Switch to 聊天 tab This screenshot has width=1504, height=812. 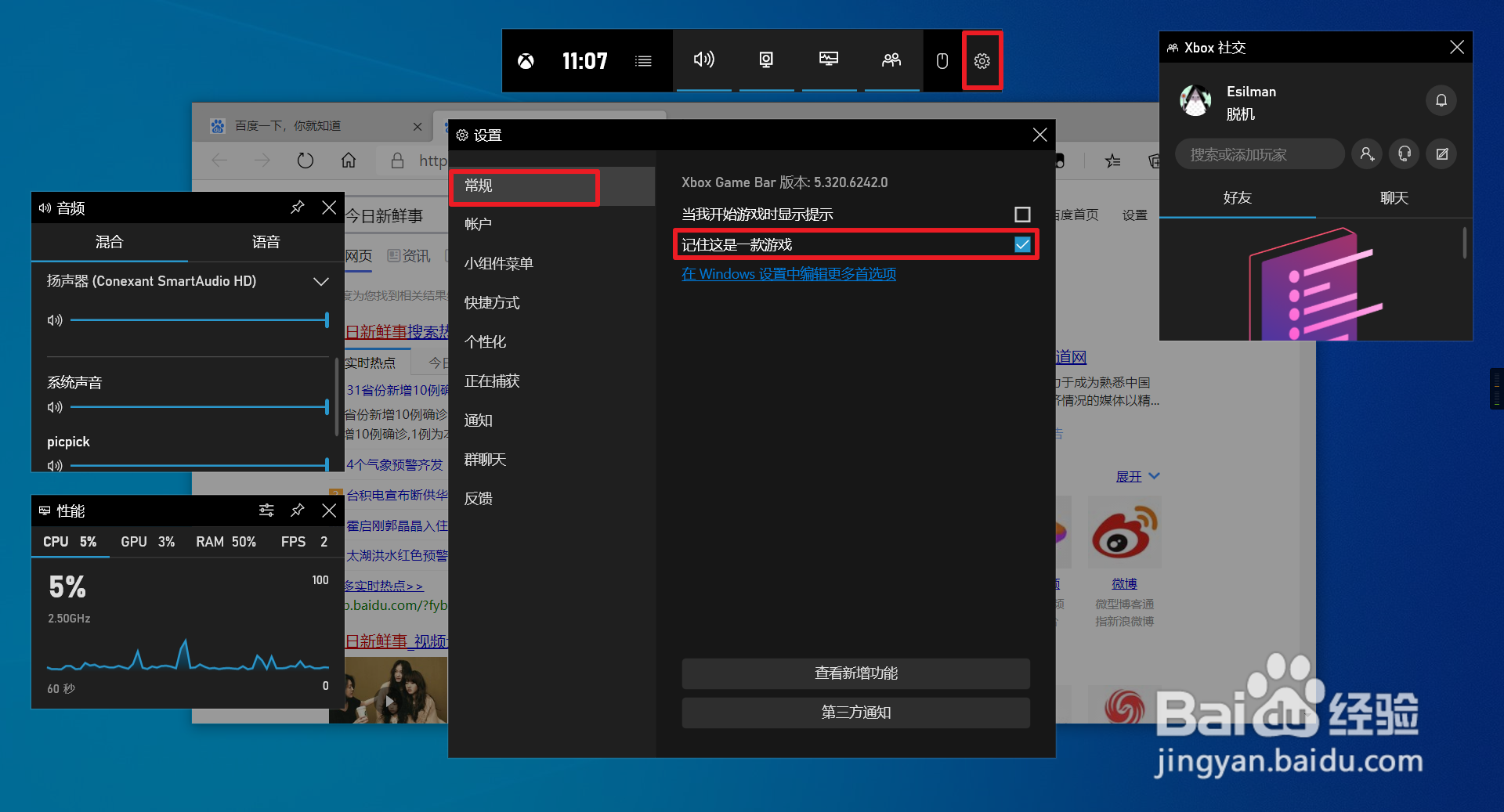tap(1394, 198)
